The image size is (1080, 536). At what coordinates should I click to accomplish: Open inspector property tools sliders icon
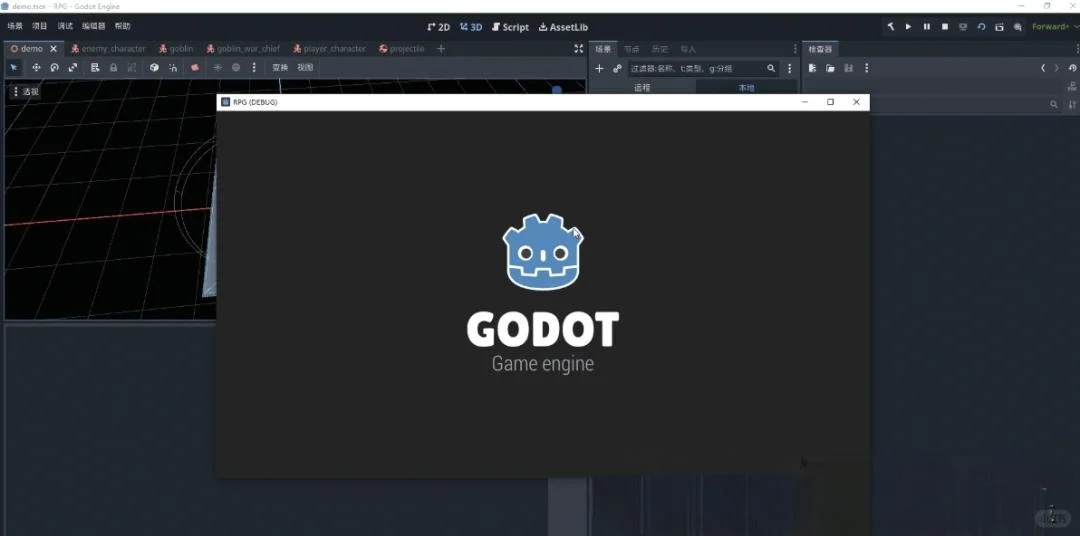click(1072, 105)
